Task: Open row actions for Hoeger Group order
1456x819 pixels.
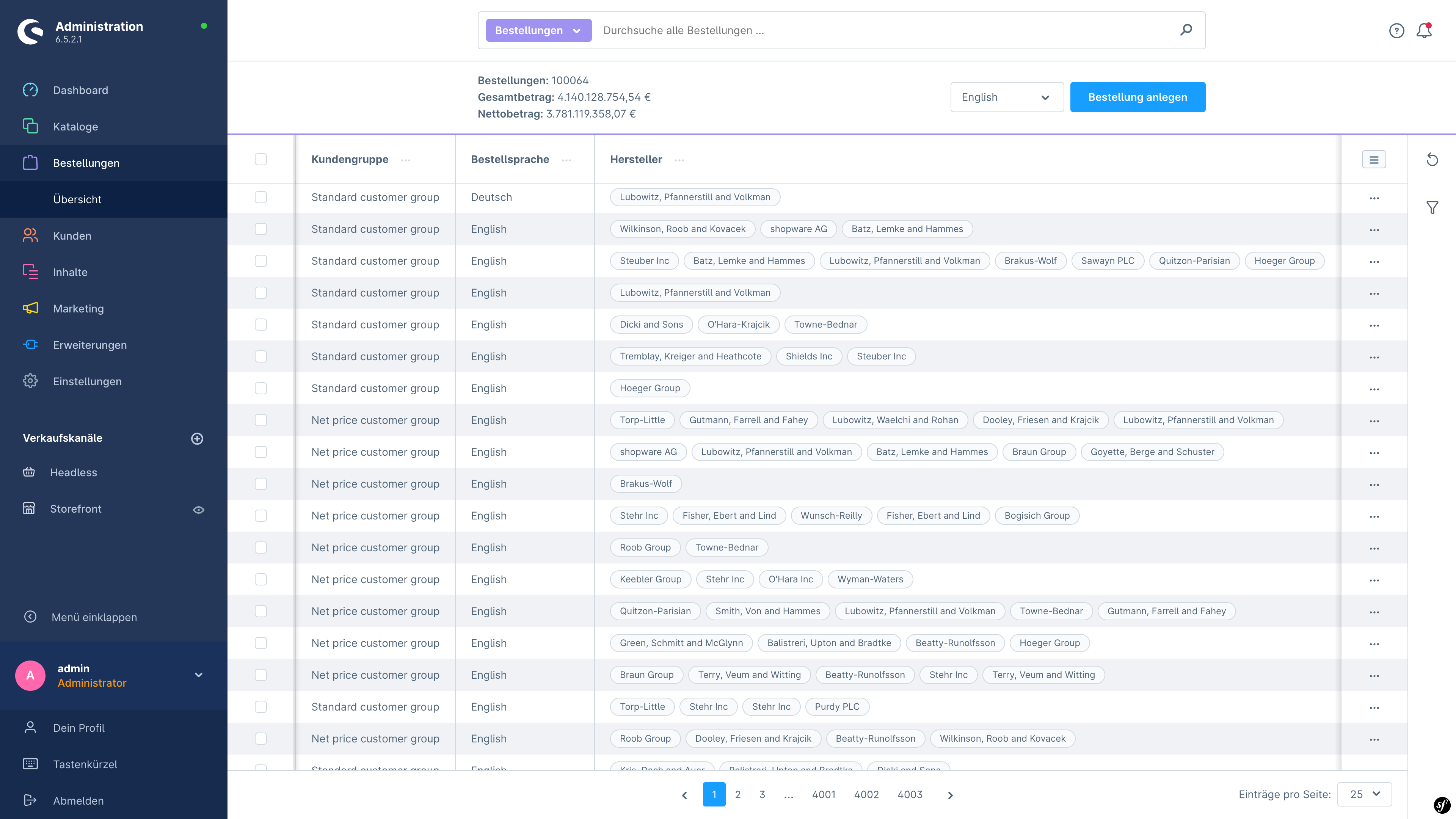Action: [x=1374, y=389]
